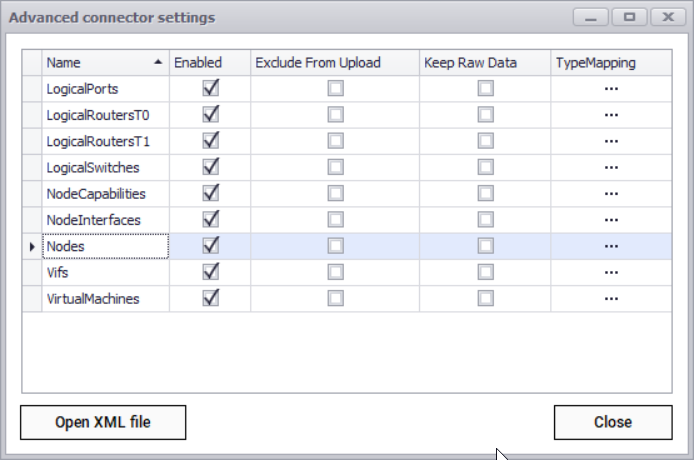Disable the Enabled checkbox for LogicalPorts
The height and width of the screenshot is (460, 694).
[210, 88]
